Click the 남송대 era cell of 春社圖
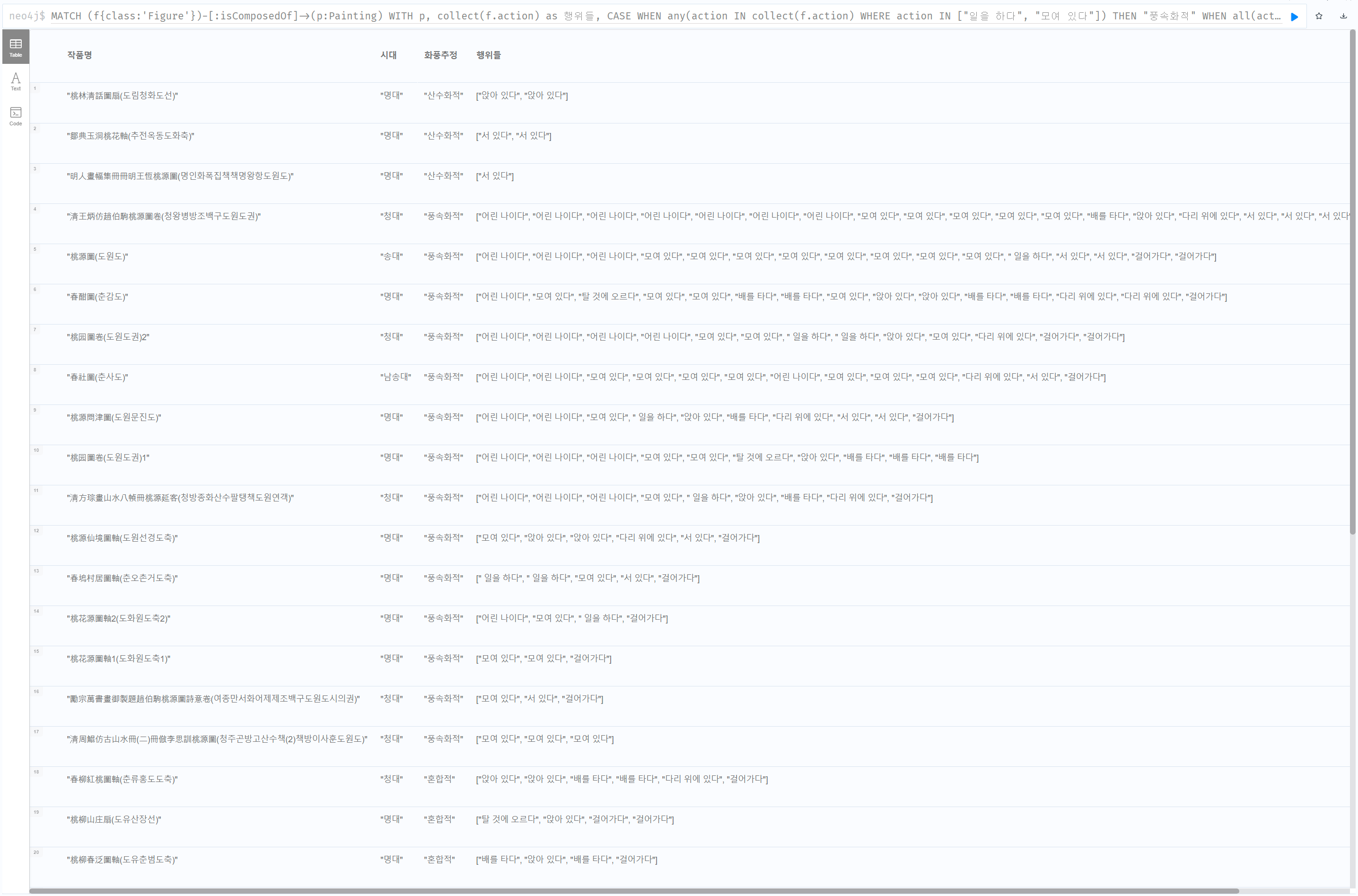Screen dimensions: 1358x896 pyautogui.click(x=395, y=377)
